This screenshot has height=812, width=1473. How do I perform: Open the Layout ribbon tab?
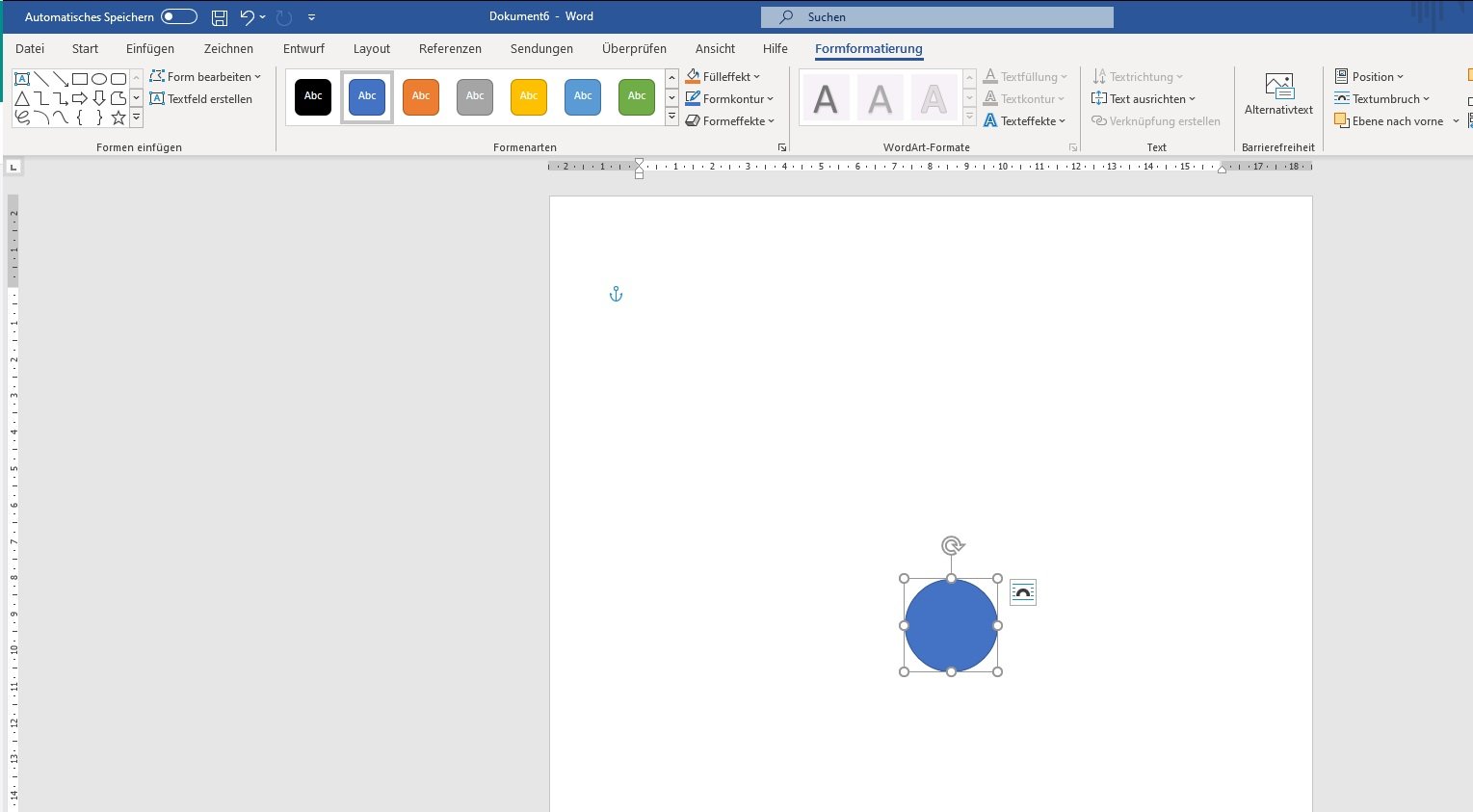pyautogui.click(x=371, y=49)
